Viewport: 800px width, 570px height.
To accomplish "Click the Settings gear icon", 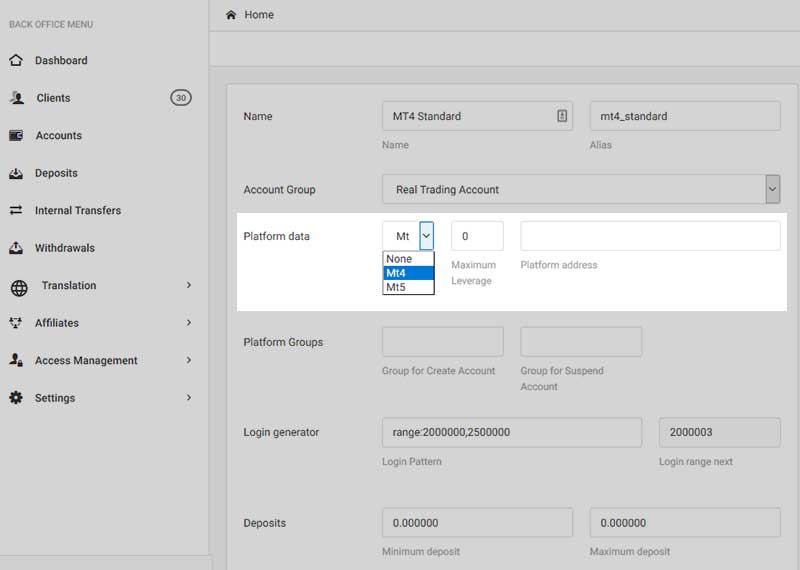I will (16, 398).
